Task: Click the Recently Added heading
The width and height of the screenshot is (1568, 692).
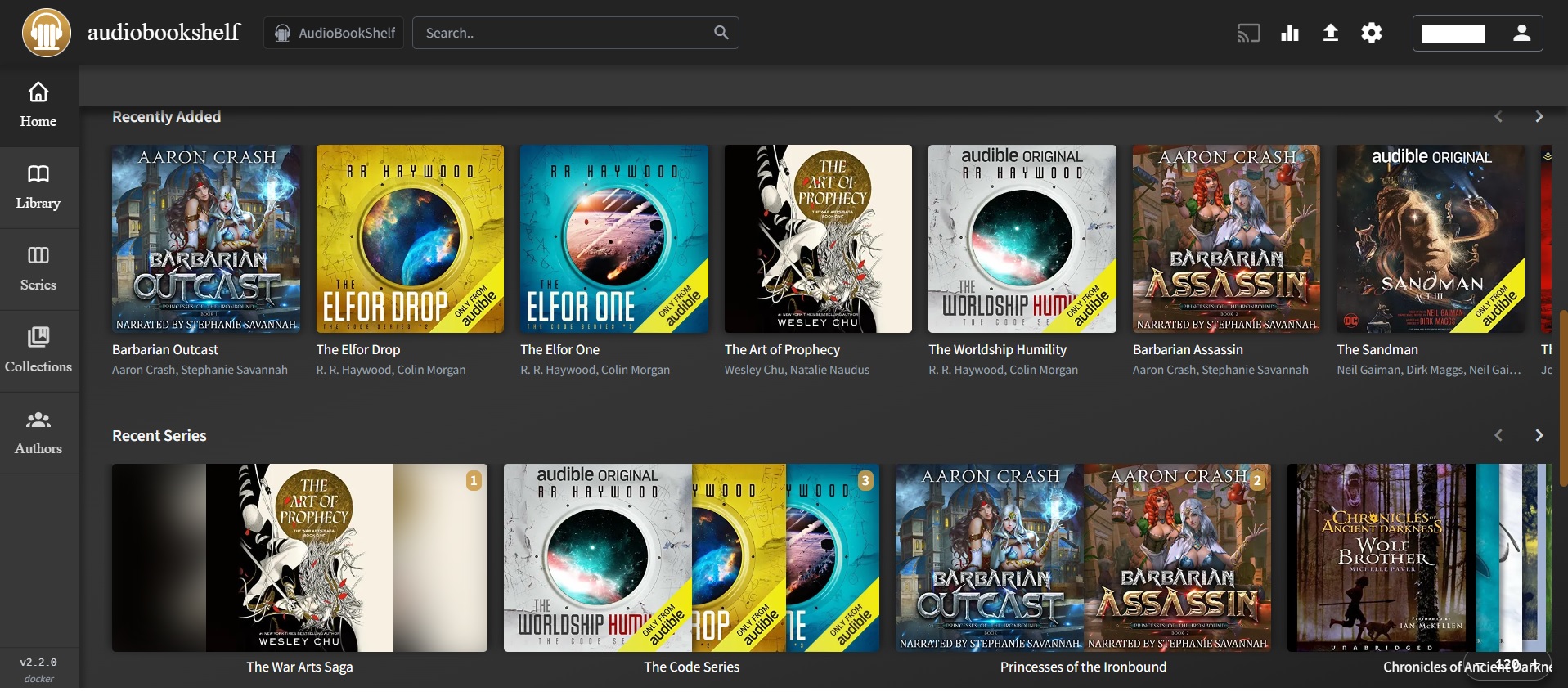Action: (166, 117)
